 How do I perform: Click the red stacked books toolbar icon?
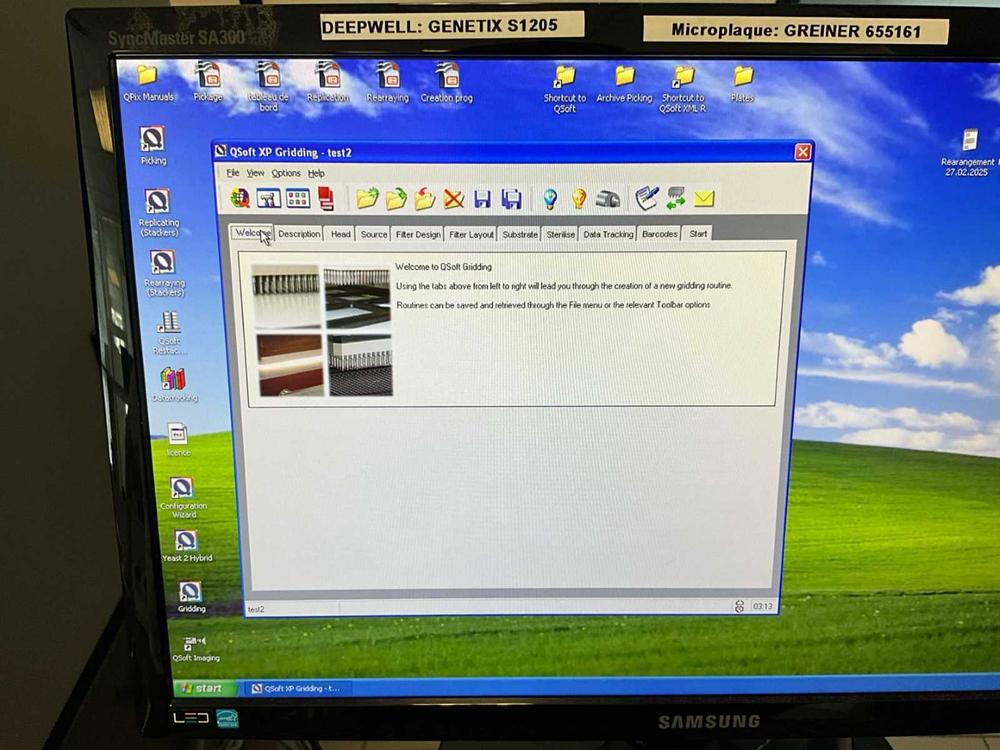click(x=326, y=198)
